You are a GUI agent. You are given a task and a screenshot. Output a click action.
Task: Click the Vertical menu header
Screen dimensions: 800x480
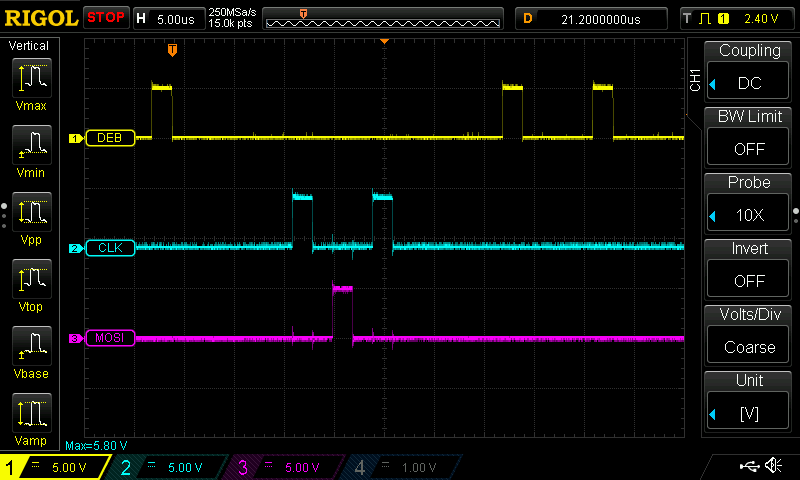tap(29, 46)
